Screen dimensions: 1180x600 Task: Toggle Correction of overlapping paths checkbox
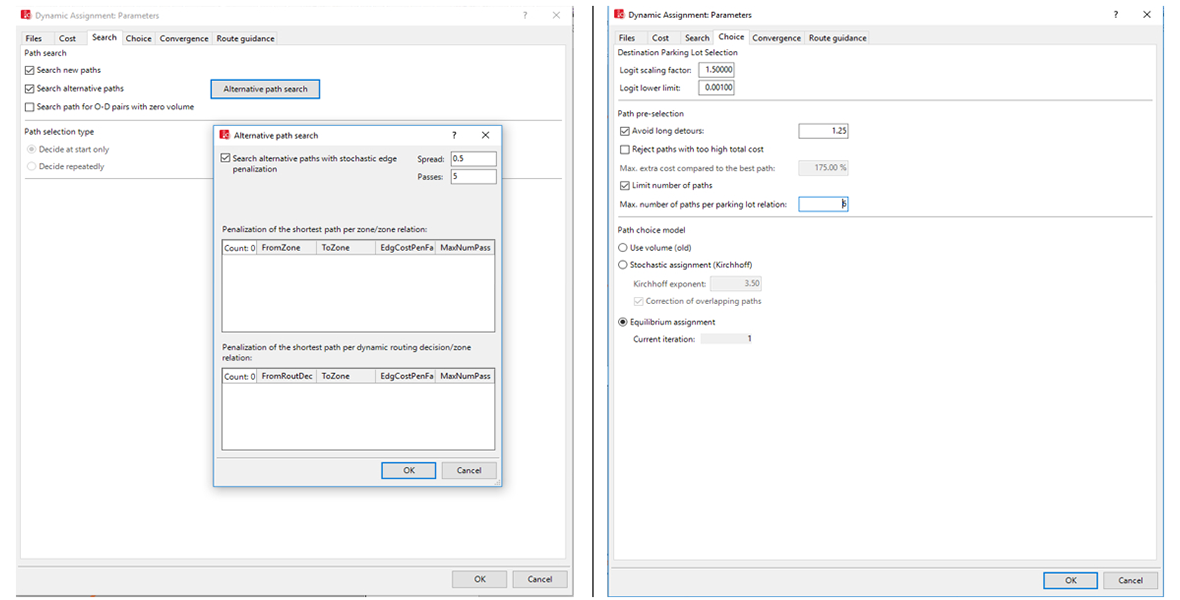coord(638,301)
